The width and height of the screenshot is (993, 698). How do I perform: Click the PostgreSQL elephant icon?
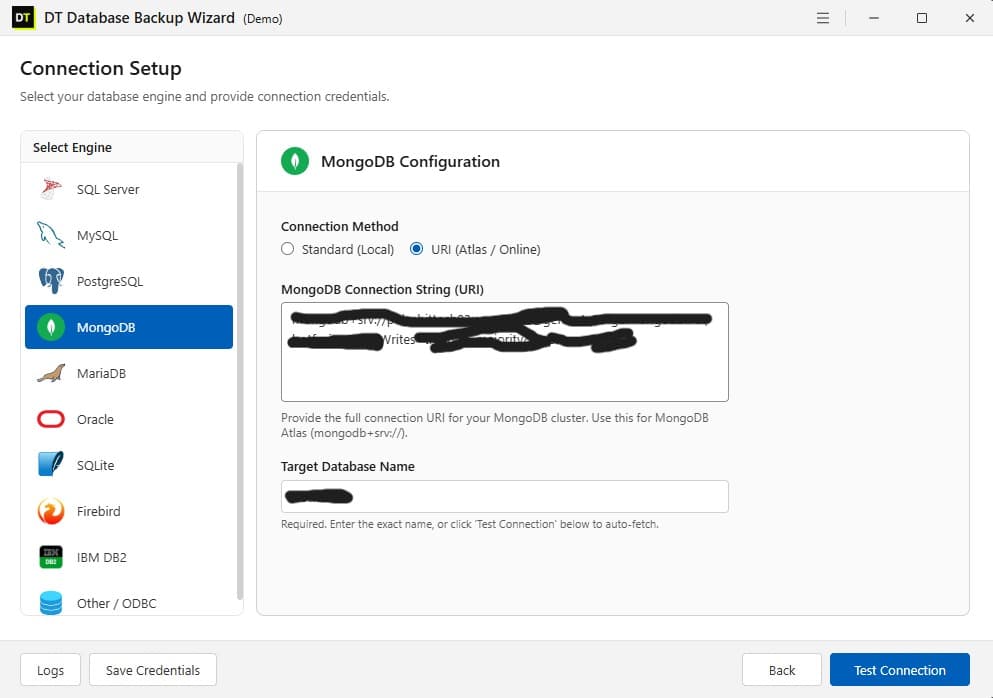pos(51,281)
